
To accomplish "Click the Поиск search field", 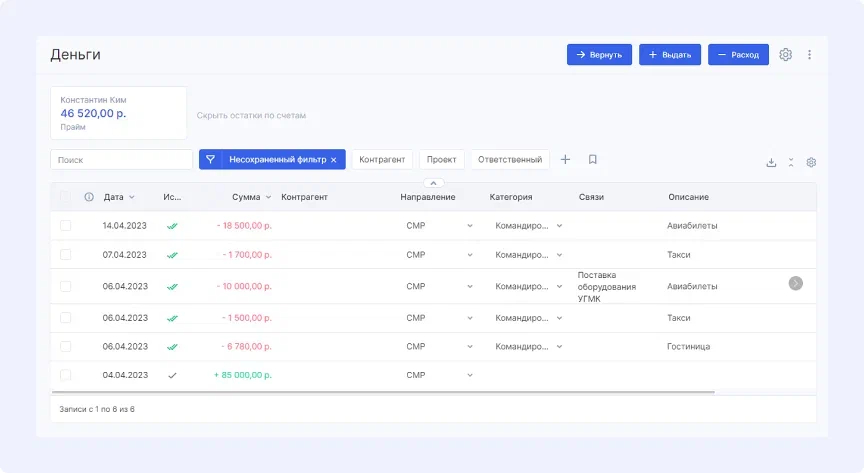I will 121,160.
